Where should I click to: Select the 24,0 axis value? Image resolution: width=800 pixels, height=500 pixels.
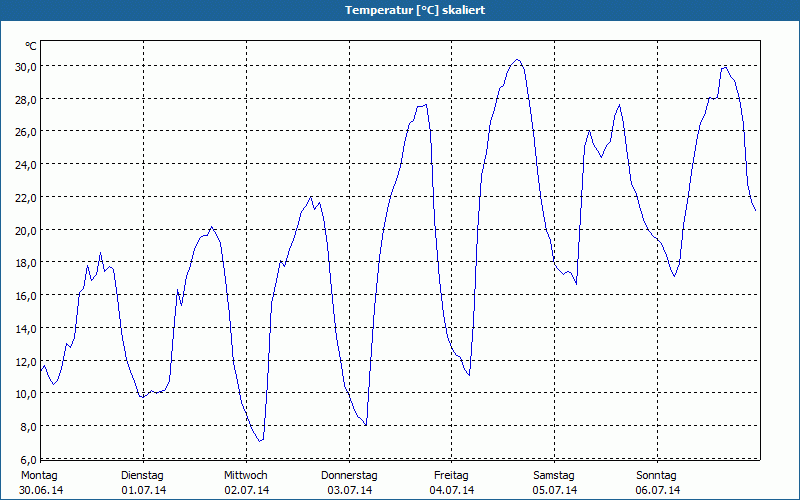click(x=26, y=165)
